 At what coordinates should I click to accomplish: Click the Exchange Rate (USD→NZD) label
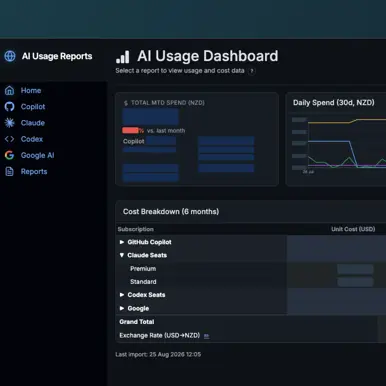(x=160, y=336)
